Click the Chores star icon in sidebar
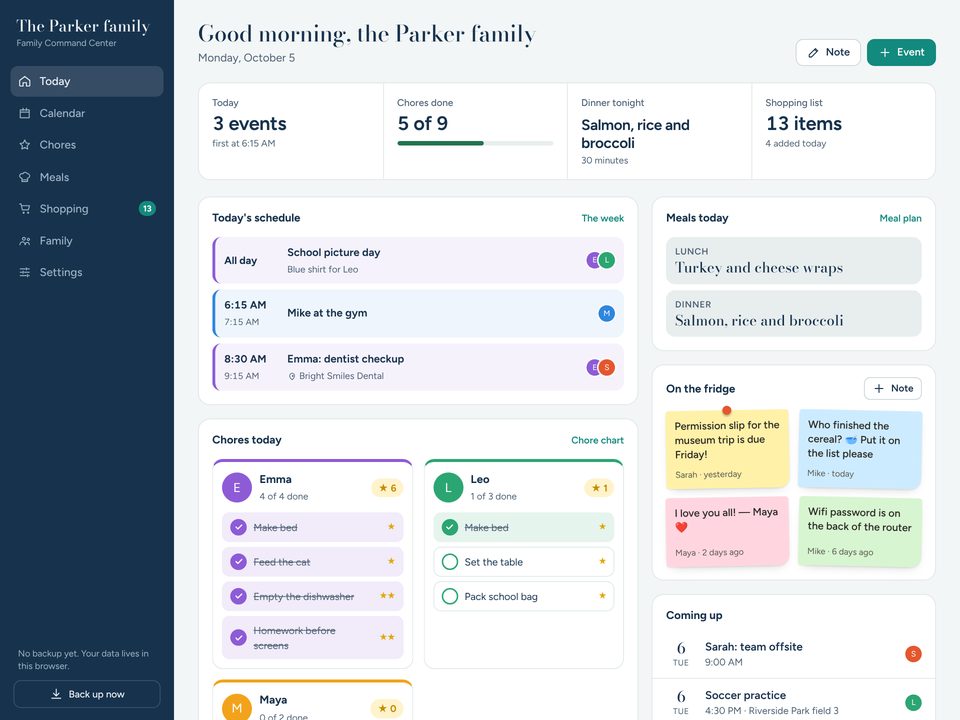The width and height of the screenshot is (960, 720). [x=24, y=145]
